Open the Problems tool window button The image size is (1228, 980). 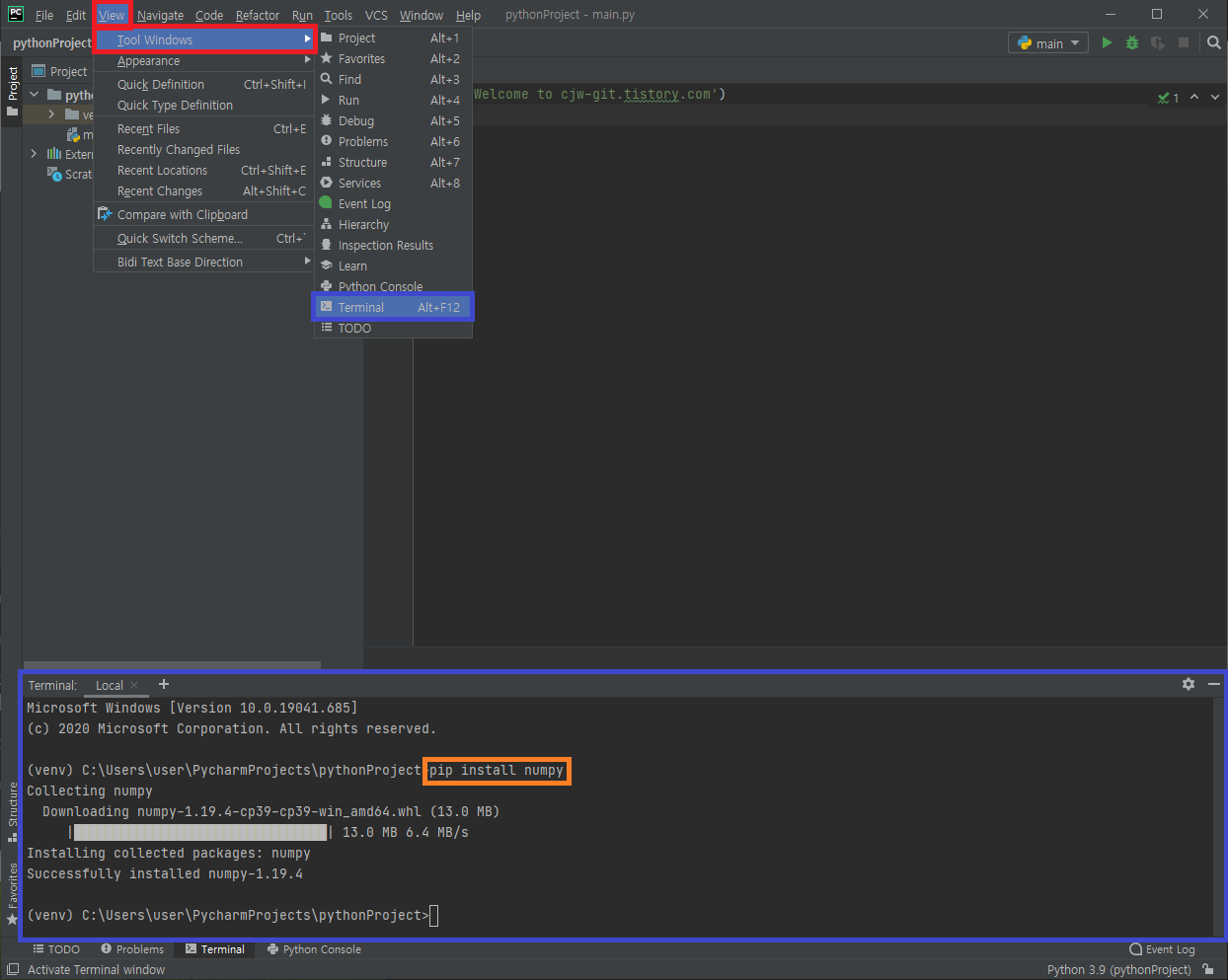pos(132,949)
